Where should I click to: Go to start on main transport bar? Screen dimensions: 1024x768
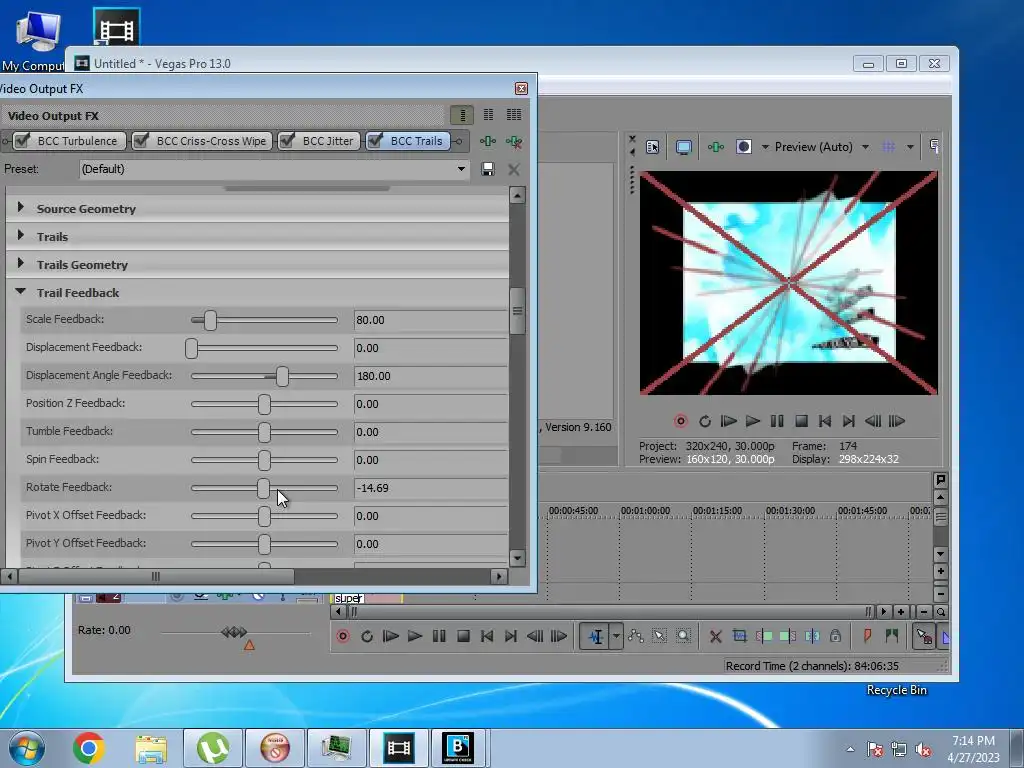pyautogui.click(x=487, y=636)
